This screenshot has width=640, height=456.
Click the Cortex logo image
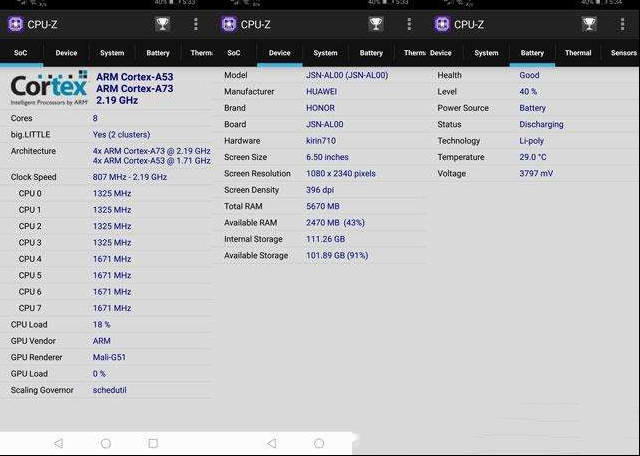[49, 88]
